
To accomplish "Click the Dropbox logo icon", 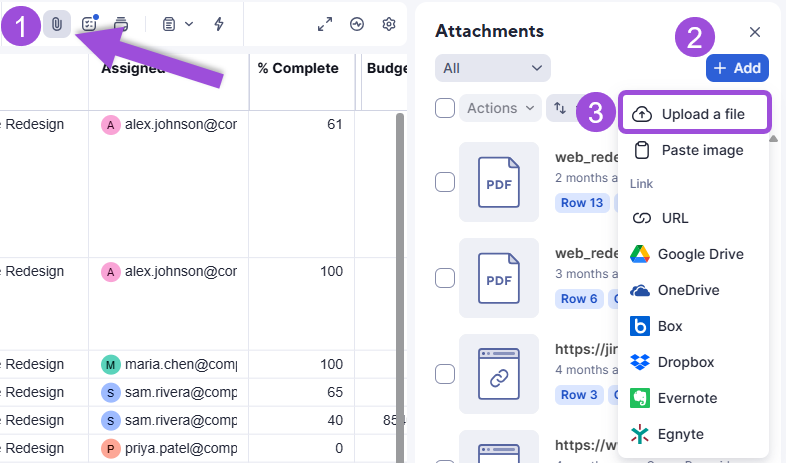I will [x=640, y=362].
